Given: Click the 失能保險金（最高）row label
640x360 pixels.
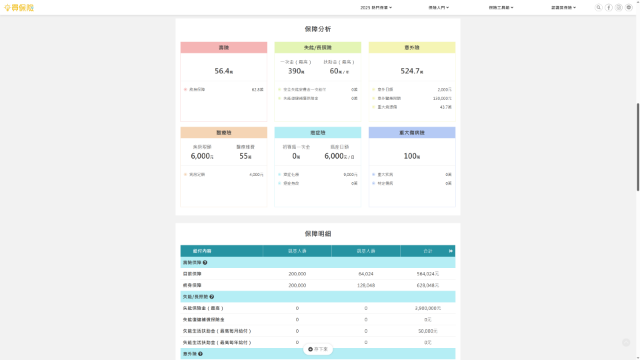Looking at the screenshot, I should (x=203, y=308).
